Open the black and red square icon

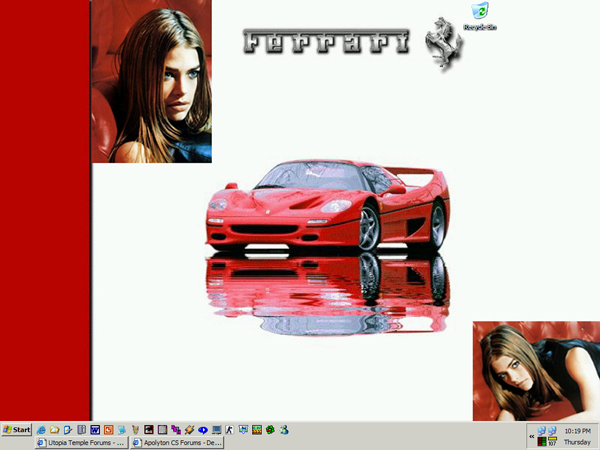click(x=149, y=430)
